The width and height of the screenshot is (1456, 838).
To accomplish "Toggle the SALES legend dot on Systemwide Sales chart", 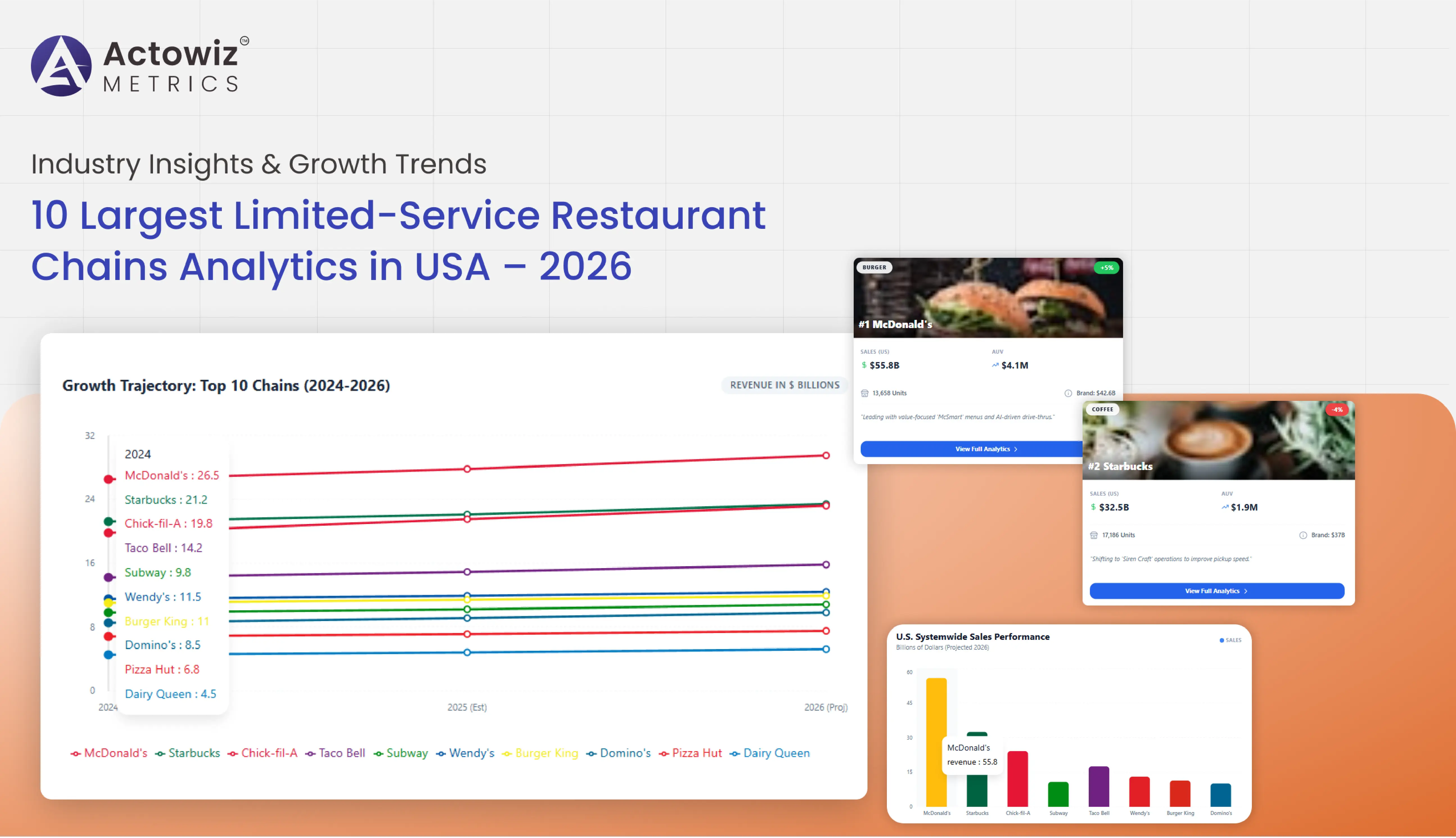I will (1222, 640).
